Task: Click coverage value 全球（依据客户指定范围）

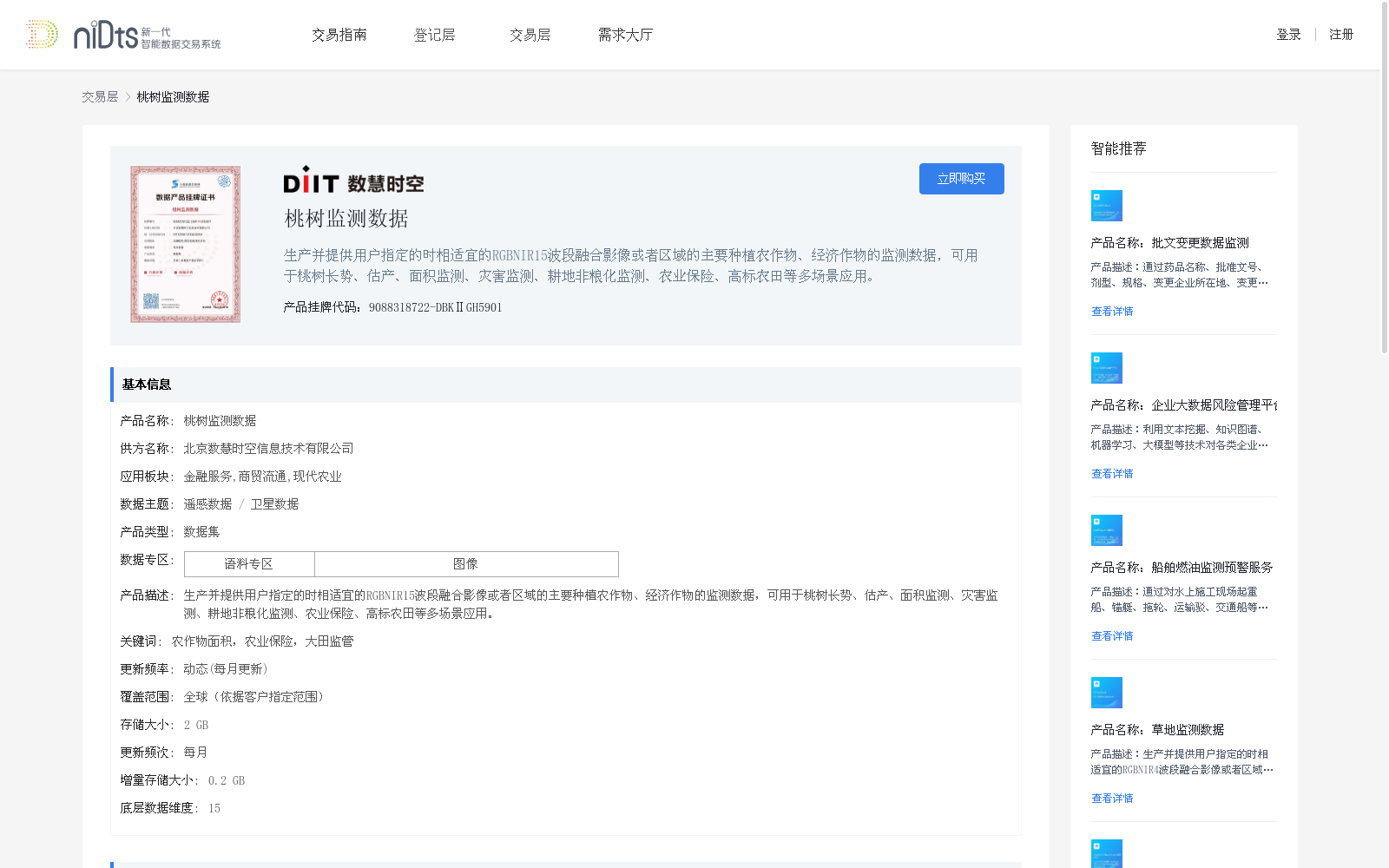Action: [253, 697]
